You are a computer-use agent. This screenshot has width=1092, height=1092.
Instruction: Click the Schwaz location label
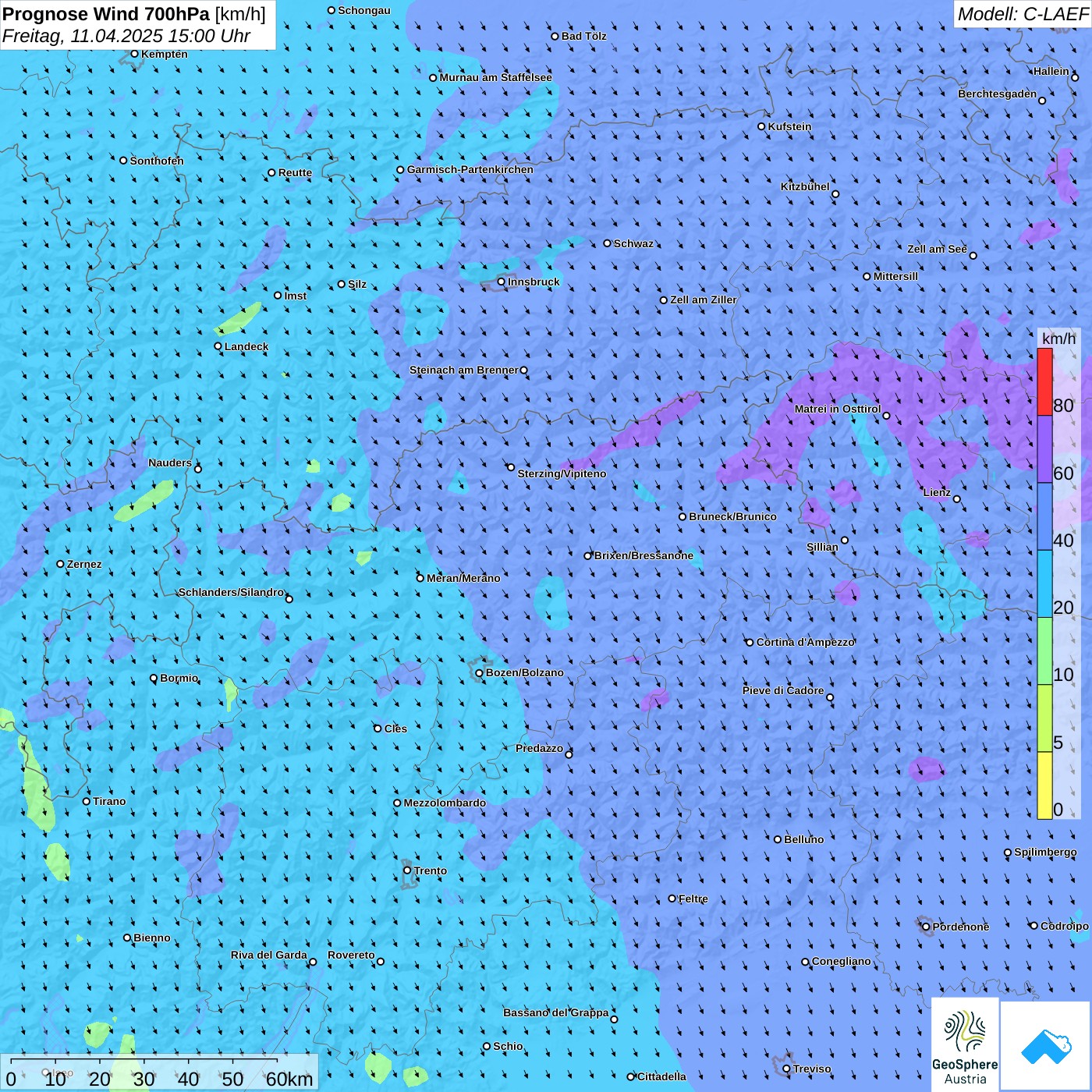pos(633,243)
